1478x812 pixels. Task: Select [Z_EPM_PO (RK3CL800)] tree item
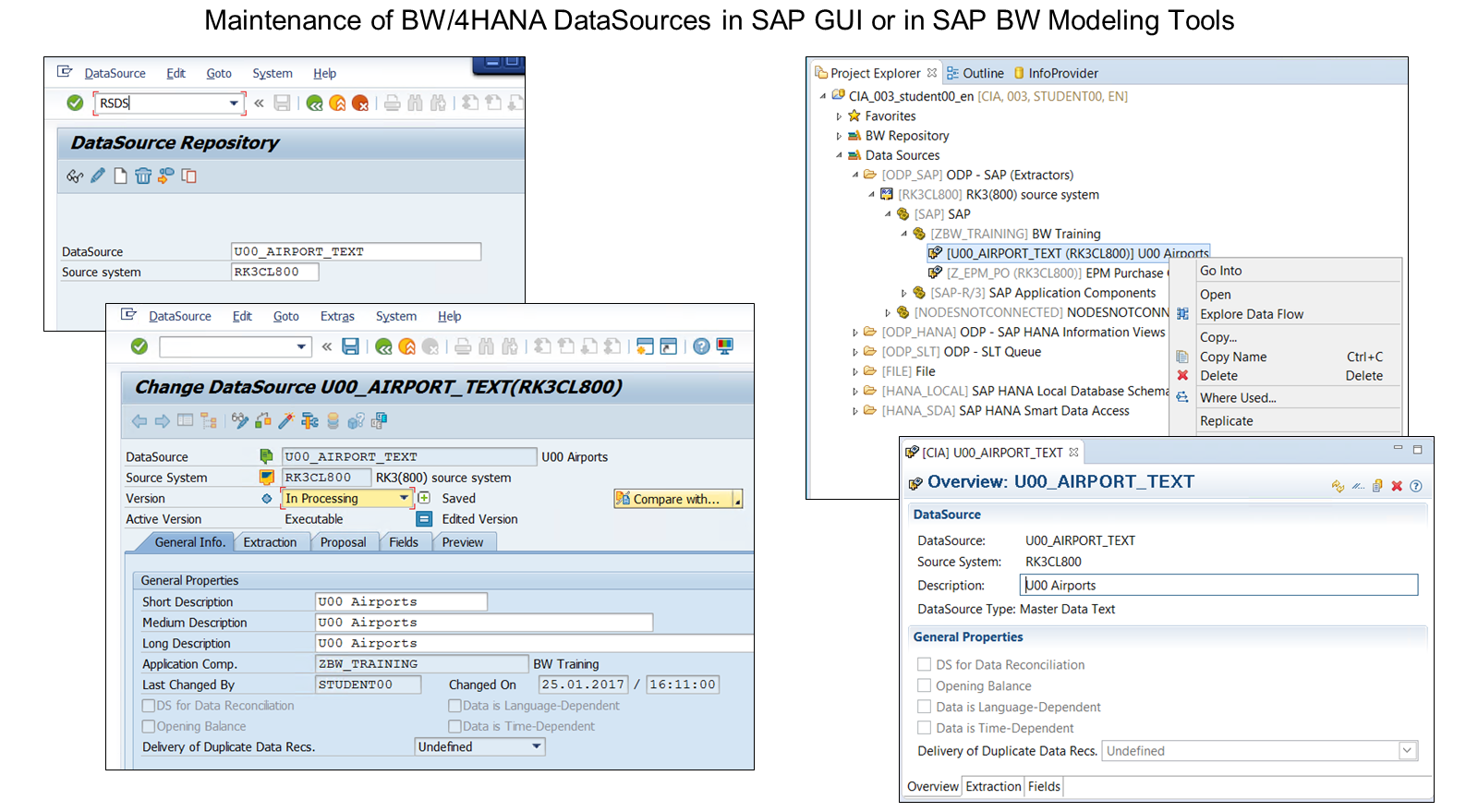pyautogui.click(x=1048, y=273)
